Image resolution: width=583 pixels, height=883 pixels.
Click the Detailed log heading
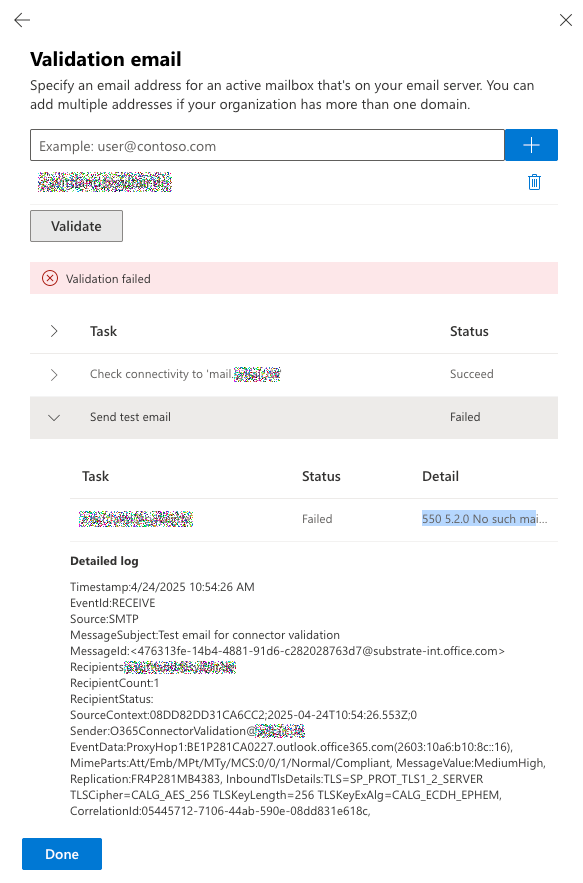(104, 561)
